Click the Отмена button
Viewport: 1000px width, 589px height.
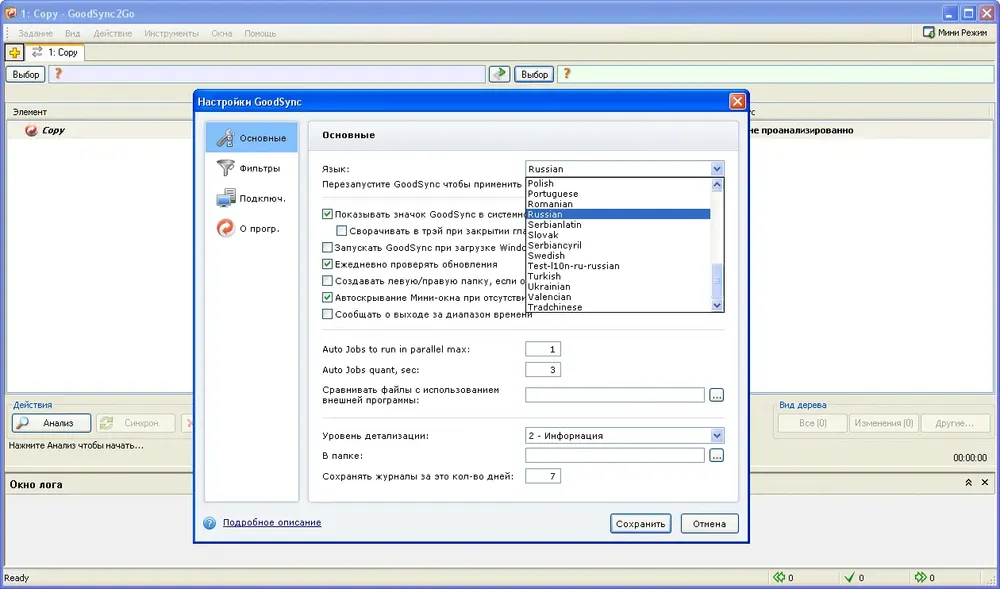[709, 524]
